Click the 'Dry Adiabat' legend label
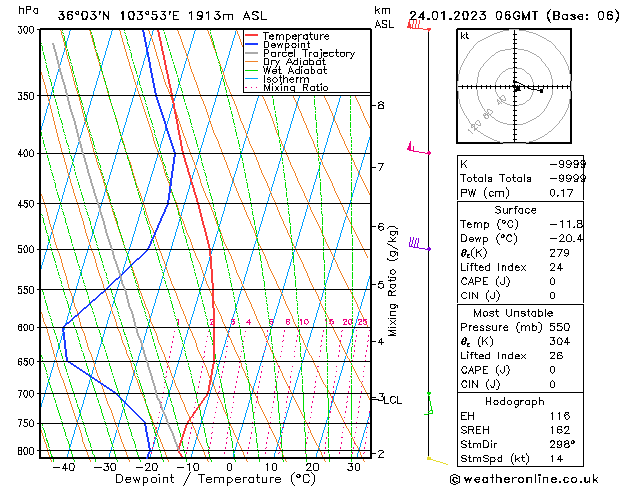629x486 pixels. coord(294,62)
